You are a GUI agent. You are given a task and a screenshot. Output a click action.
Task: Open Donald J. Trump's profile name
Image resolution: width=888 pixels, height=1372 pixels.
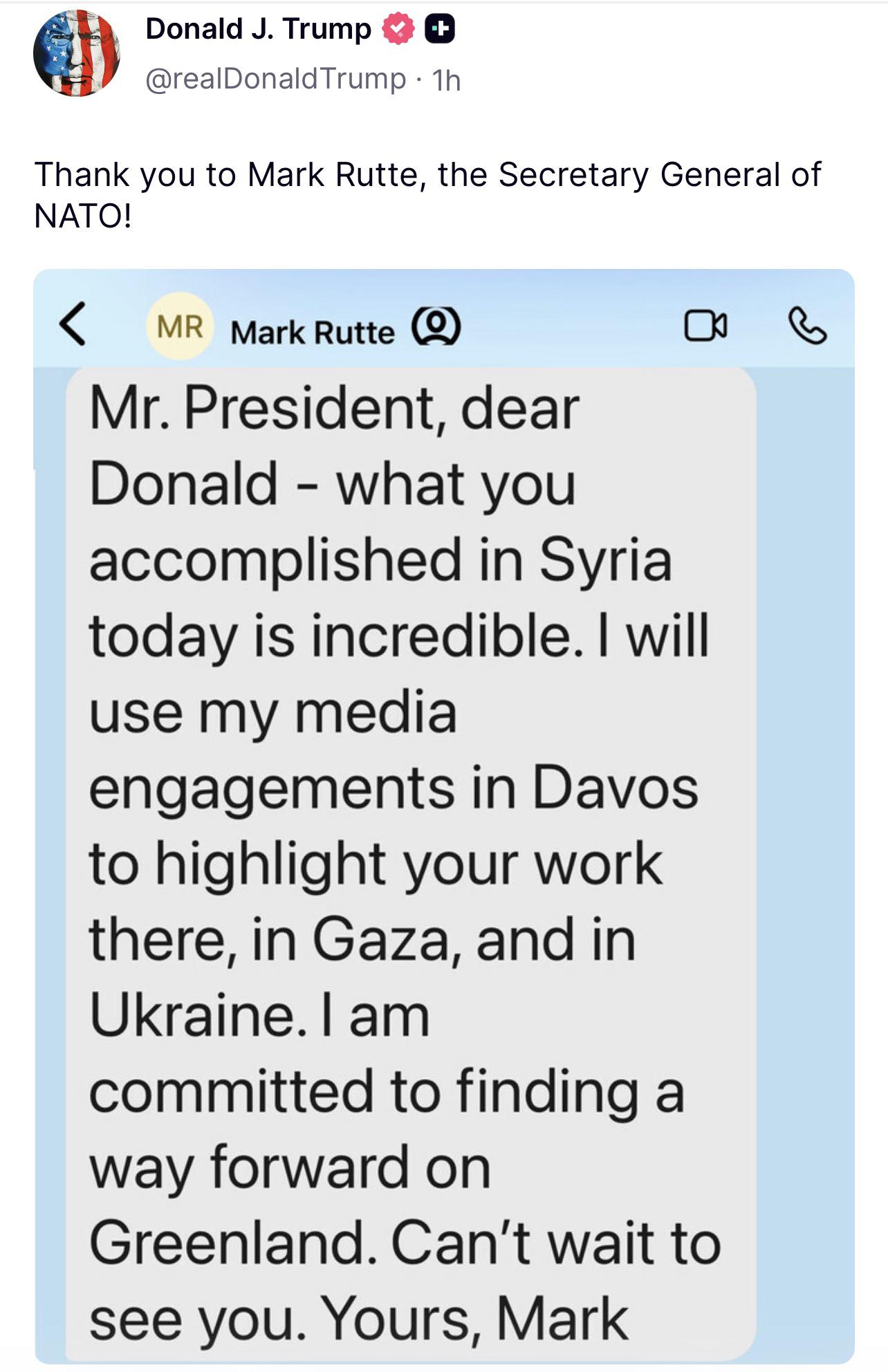click(258, 29)
